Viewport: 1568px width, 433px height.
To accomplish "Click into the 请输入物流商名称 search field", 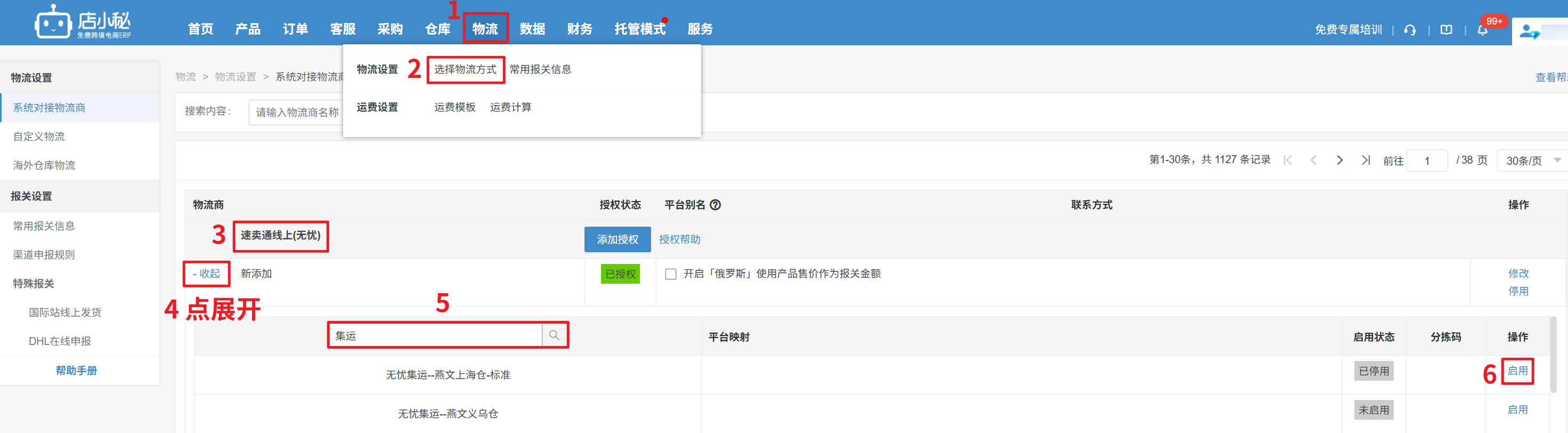I will (296, 113).
